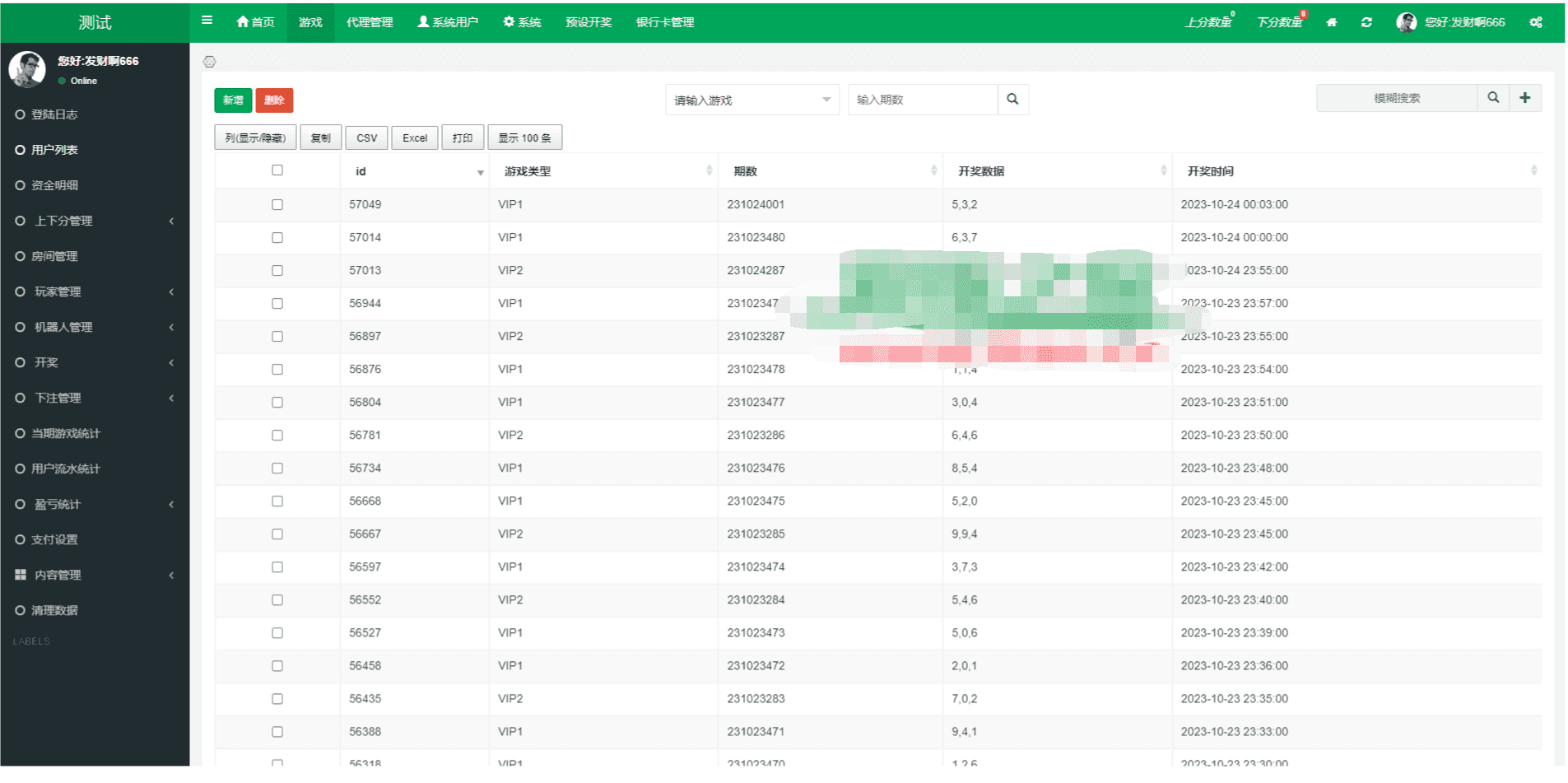
Task: Click the fuzzy search magnifier icon
Action: [1493, 98]
